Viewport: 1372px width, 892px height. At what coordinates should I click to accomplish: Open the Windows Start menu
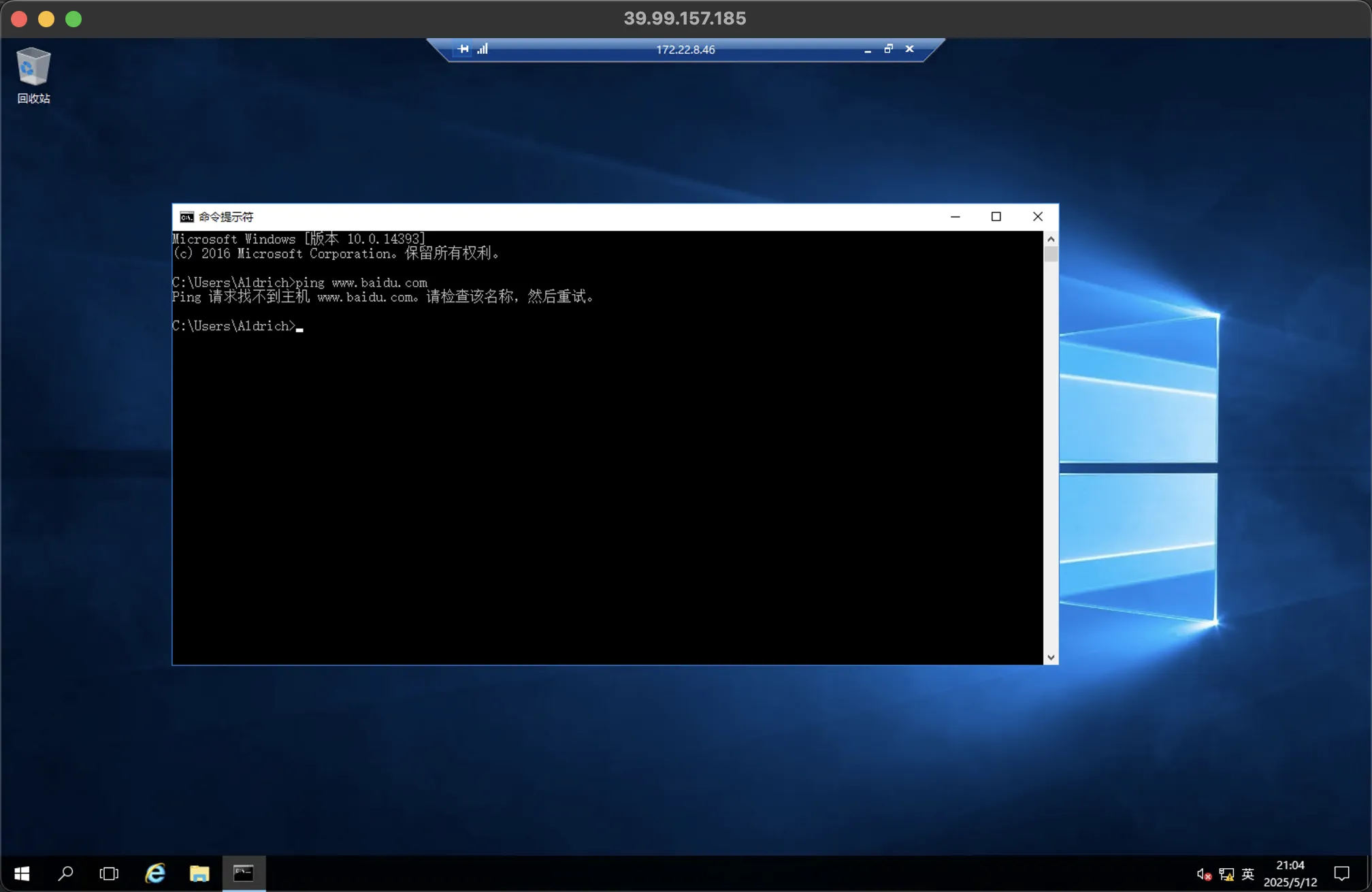(22, 874)
